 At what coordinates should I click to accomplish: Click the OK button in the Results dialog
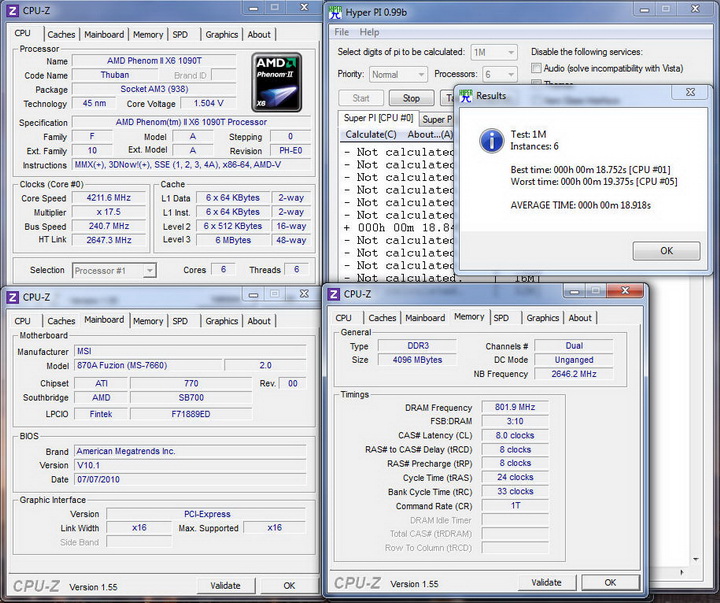[x=666, y=251]
